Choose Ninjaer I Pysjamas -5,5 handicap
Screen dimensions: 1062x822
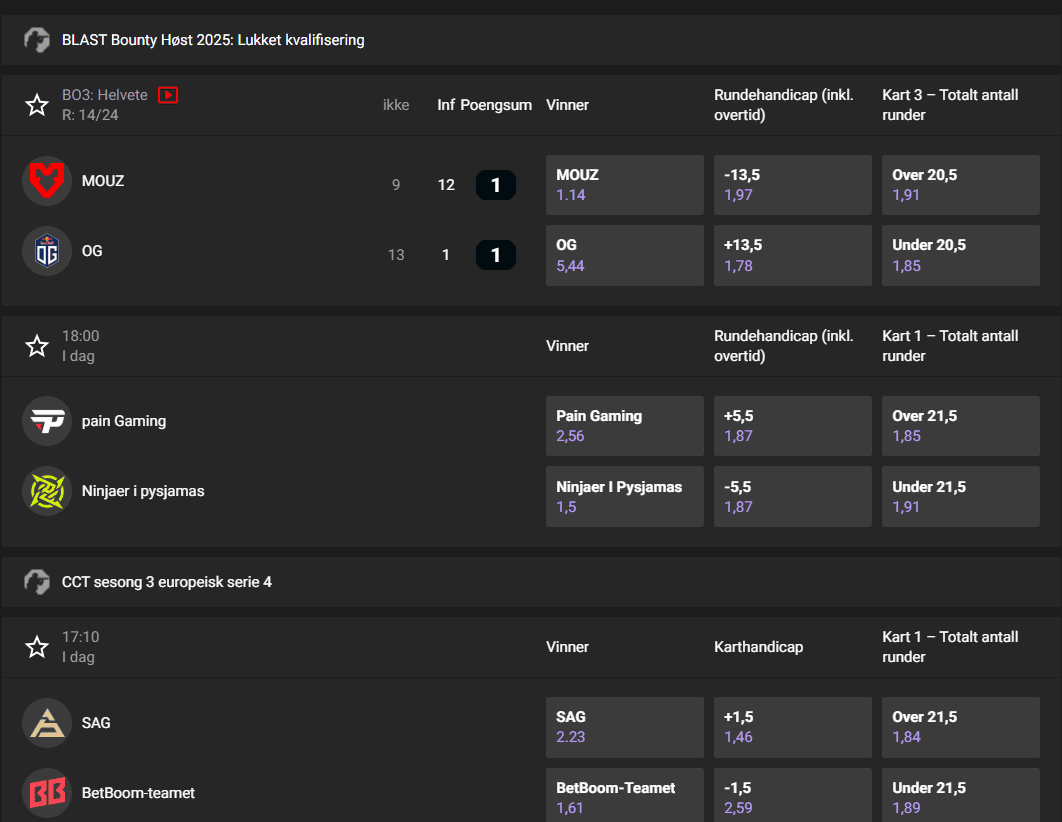pos(792,496)
